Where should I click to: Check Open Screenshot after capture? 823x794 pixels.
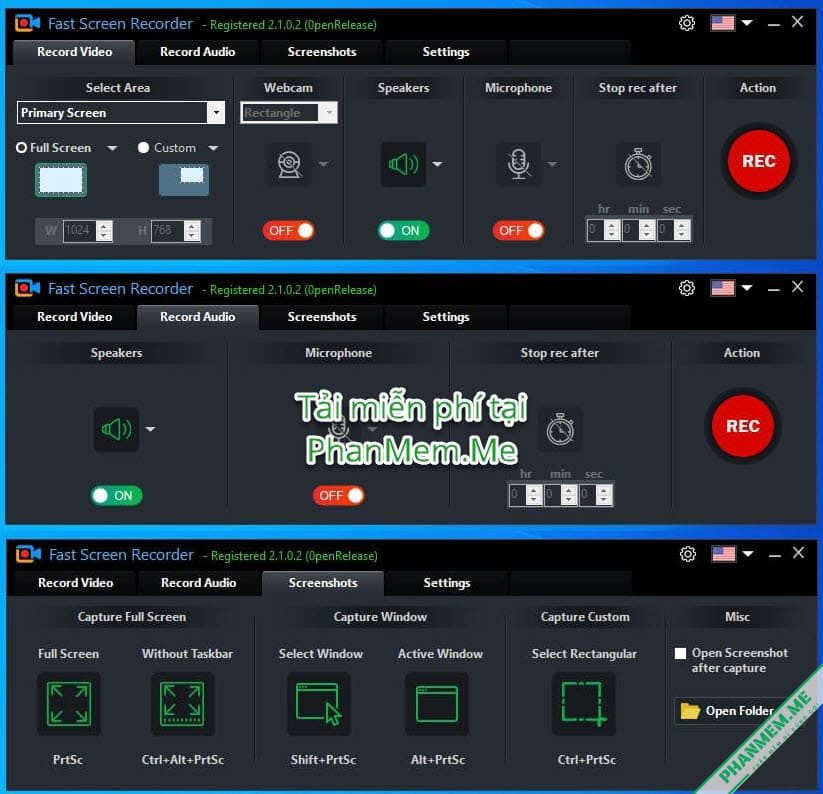[680, 653]
